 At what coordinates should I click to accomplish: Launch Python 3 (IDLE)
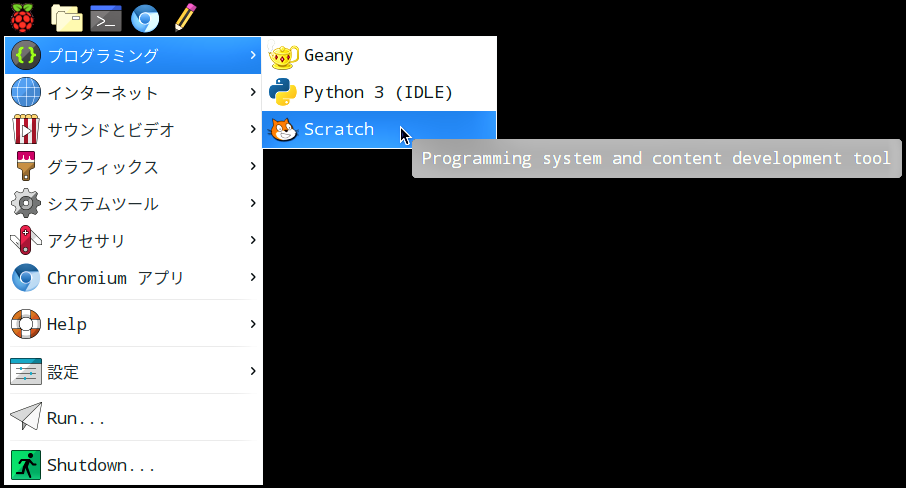point(379,92)
